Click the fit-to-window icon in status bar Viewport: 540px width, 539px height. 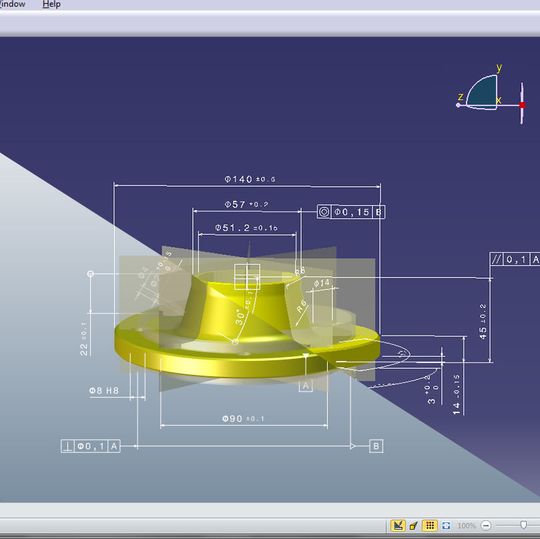pyautogui.click(x=446, y=525)
